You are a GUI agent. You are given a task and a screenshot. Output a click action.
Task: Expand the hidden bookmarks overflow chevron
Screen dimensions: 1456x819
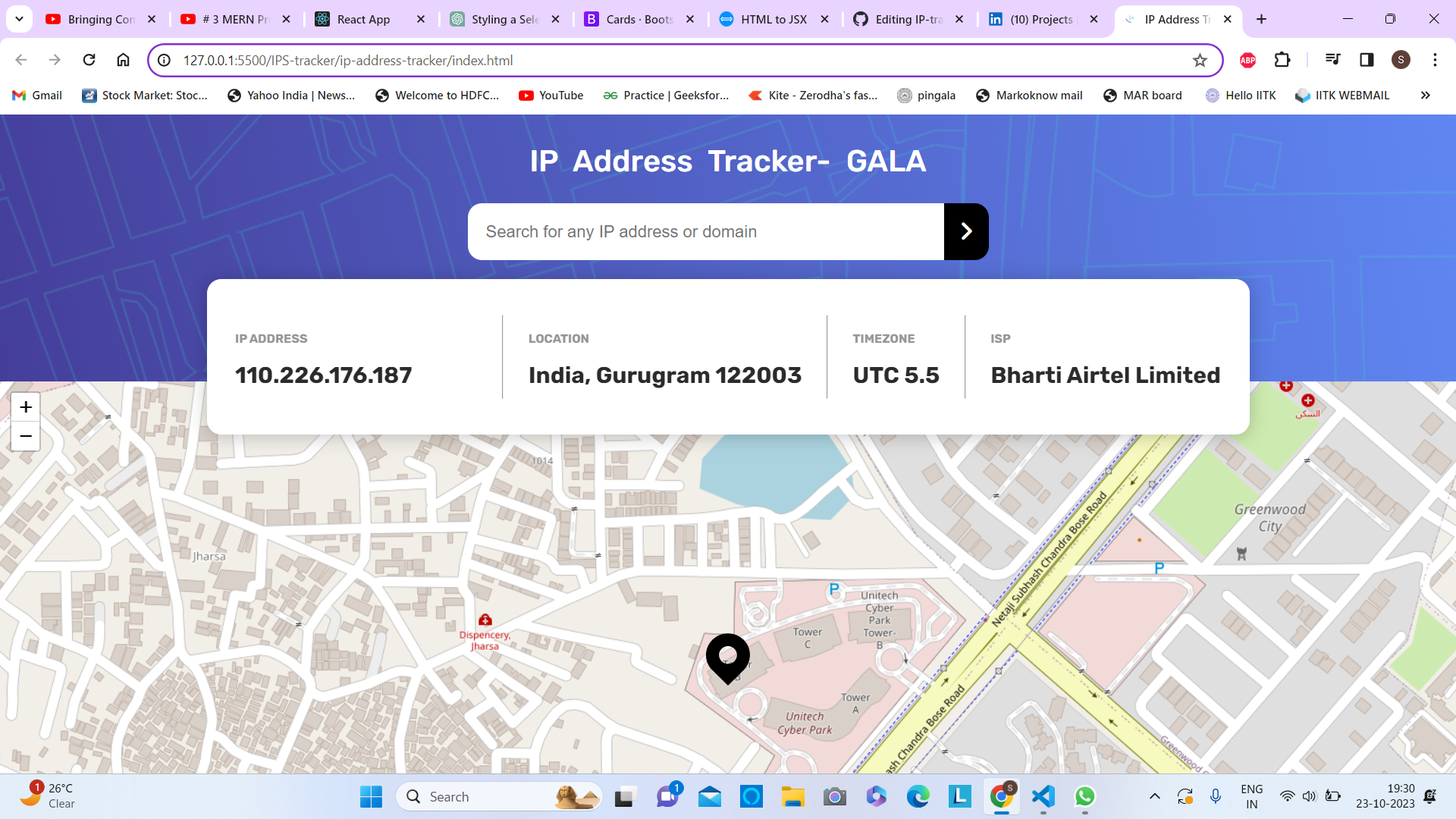point(1426,95)
